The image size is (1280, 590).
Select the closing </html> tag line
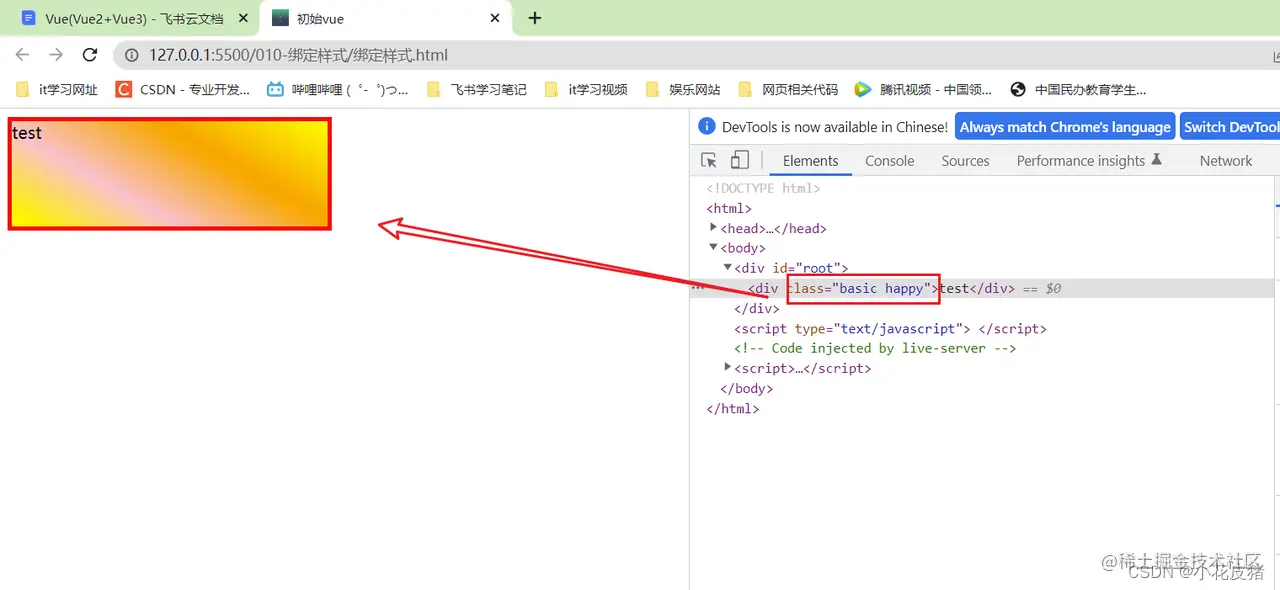tap(732, 408)
